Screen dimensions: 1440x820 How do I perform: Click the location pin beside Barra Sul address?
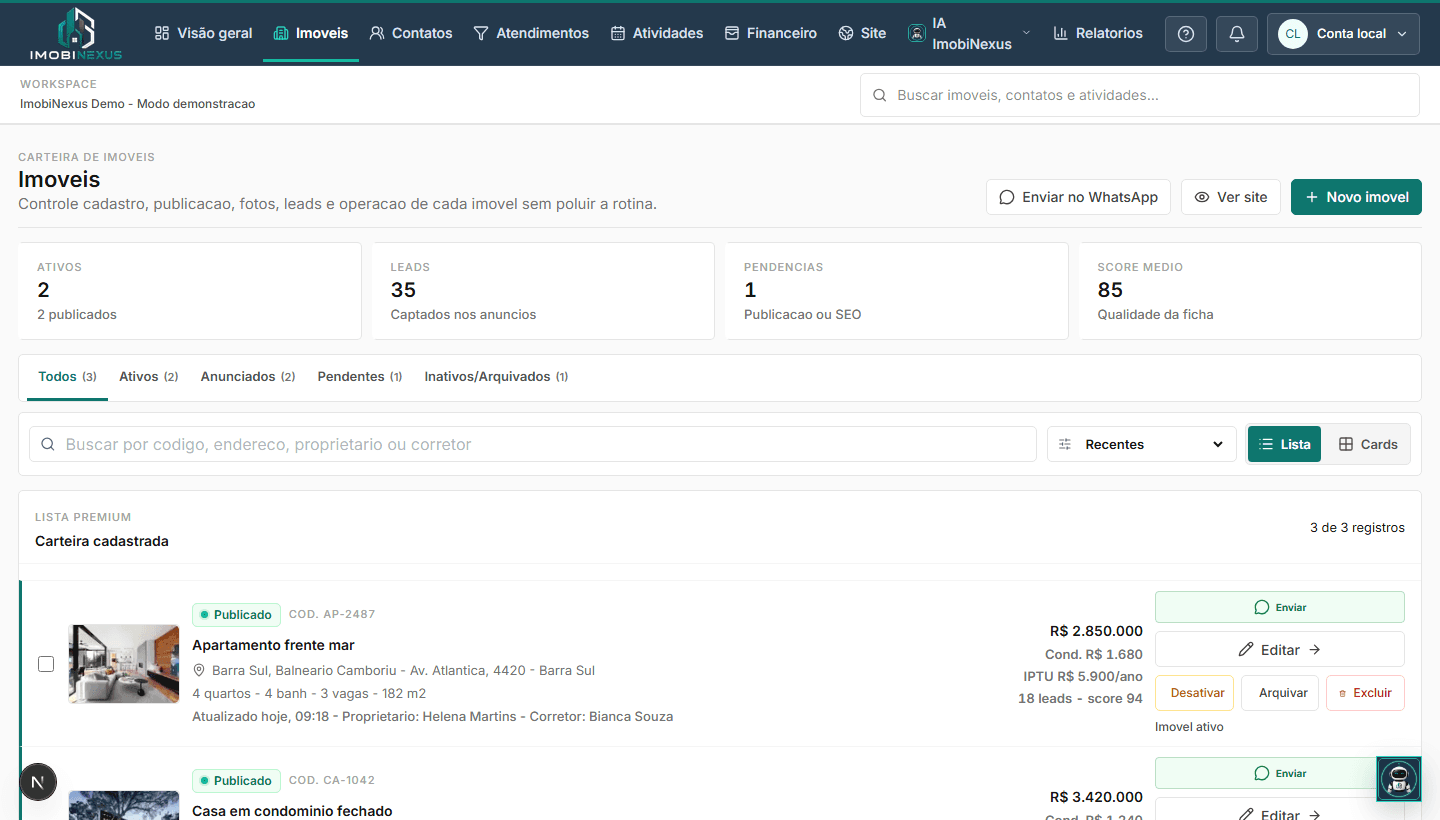tap(200, 670)
